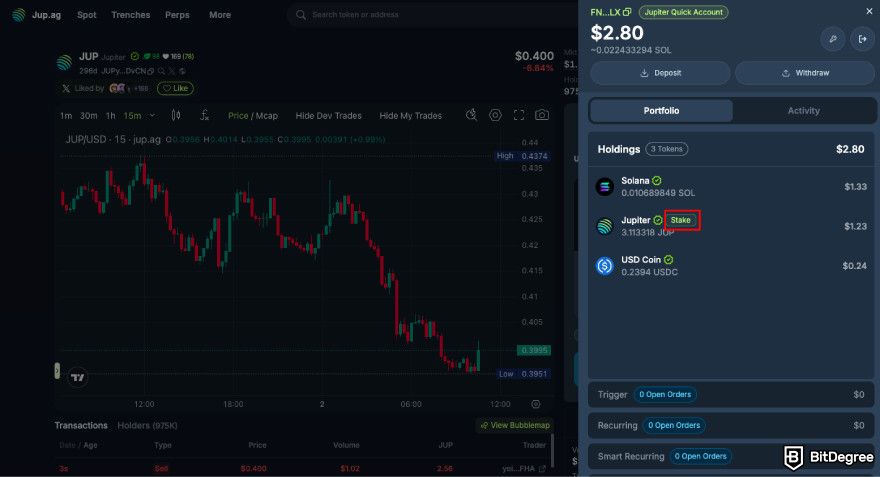Click View Bubblemap
Viewport: 880px width, 477px height.
click(515, 425)
